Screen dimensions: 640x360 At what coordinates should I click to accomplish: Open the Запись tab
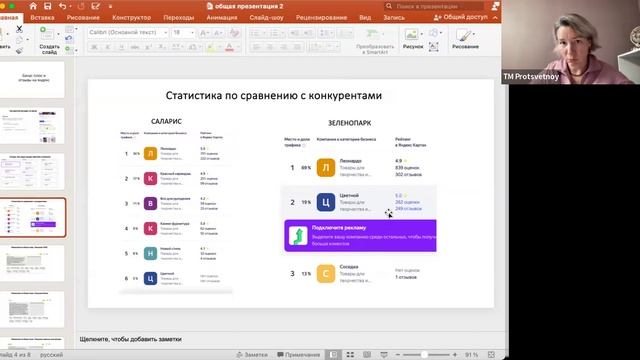coord(394,18)
